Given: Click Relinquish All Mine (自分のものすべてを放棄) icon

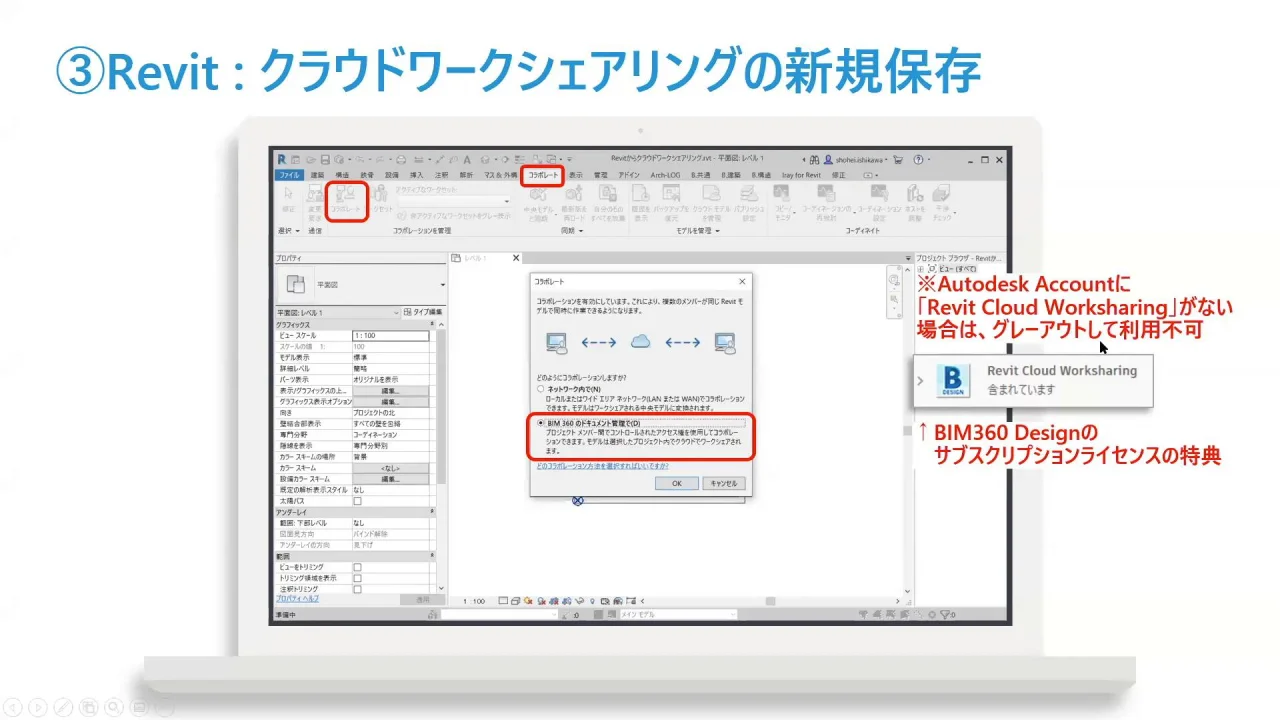Looking at the screenshot, I should (610, 192).
